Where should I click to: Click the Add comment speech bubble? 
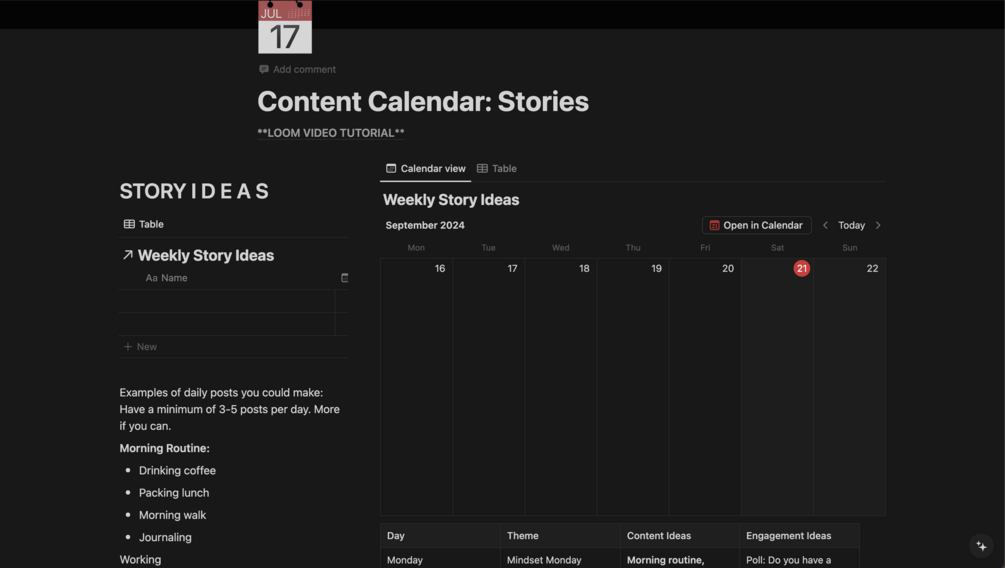click(x=264, y=69)
